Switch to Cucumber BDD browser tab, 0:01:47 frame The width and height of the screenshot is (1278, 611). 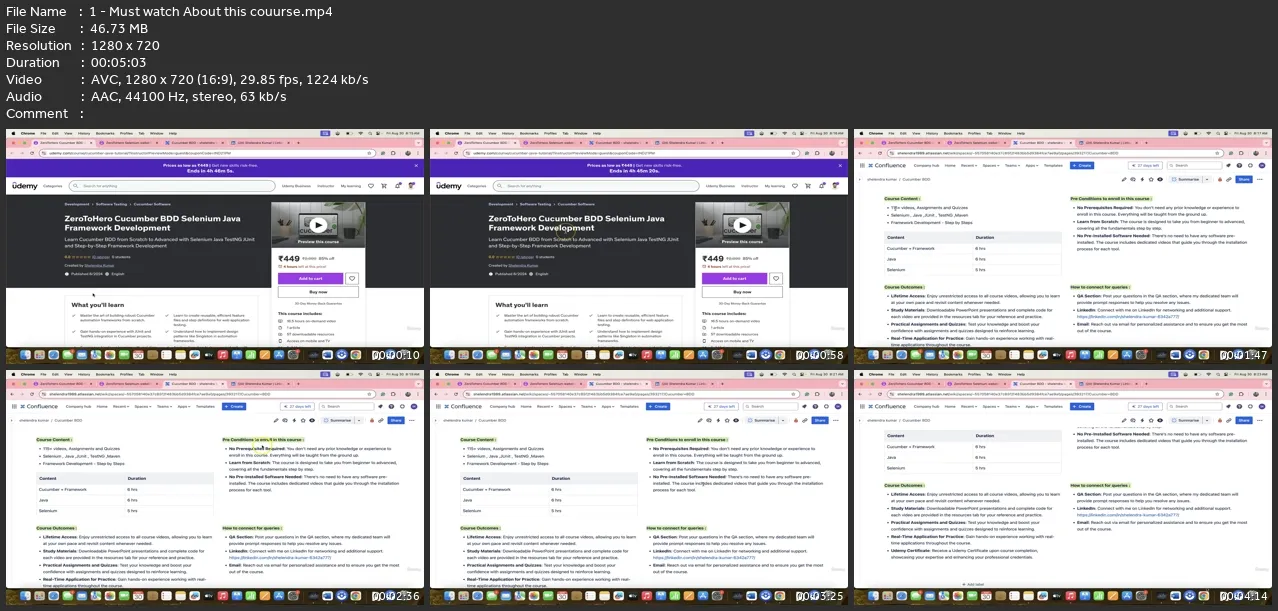point(1041,143)
